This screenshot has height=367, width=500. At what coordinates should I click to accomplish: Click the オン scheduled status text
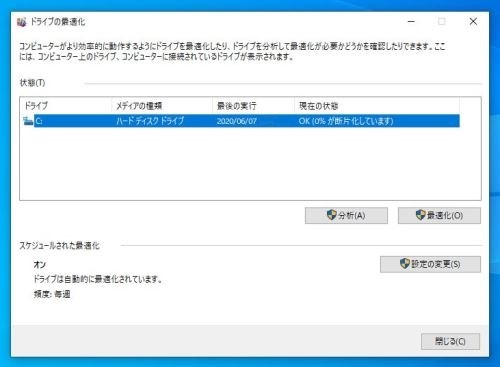coord(40,265)
